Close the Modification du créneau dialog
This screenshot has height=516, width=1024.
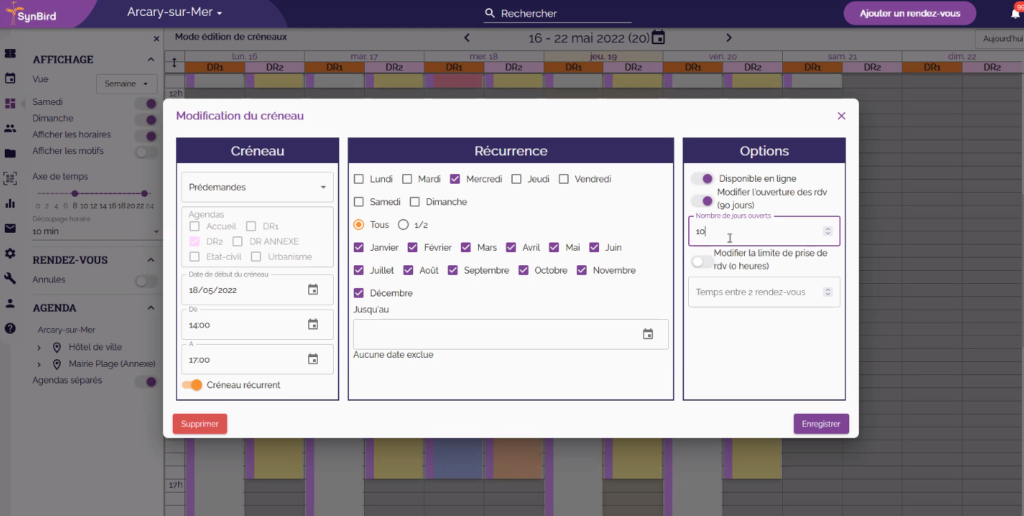841,116
